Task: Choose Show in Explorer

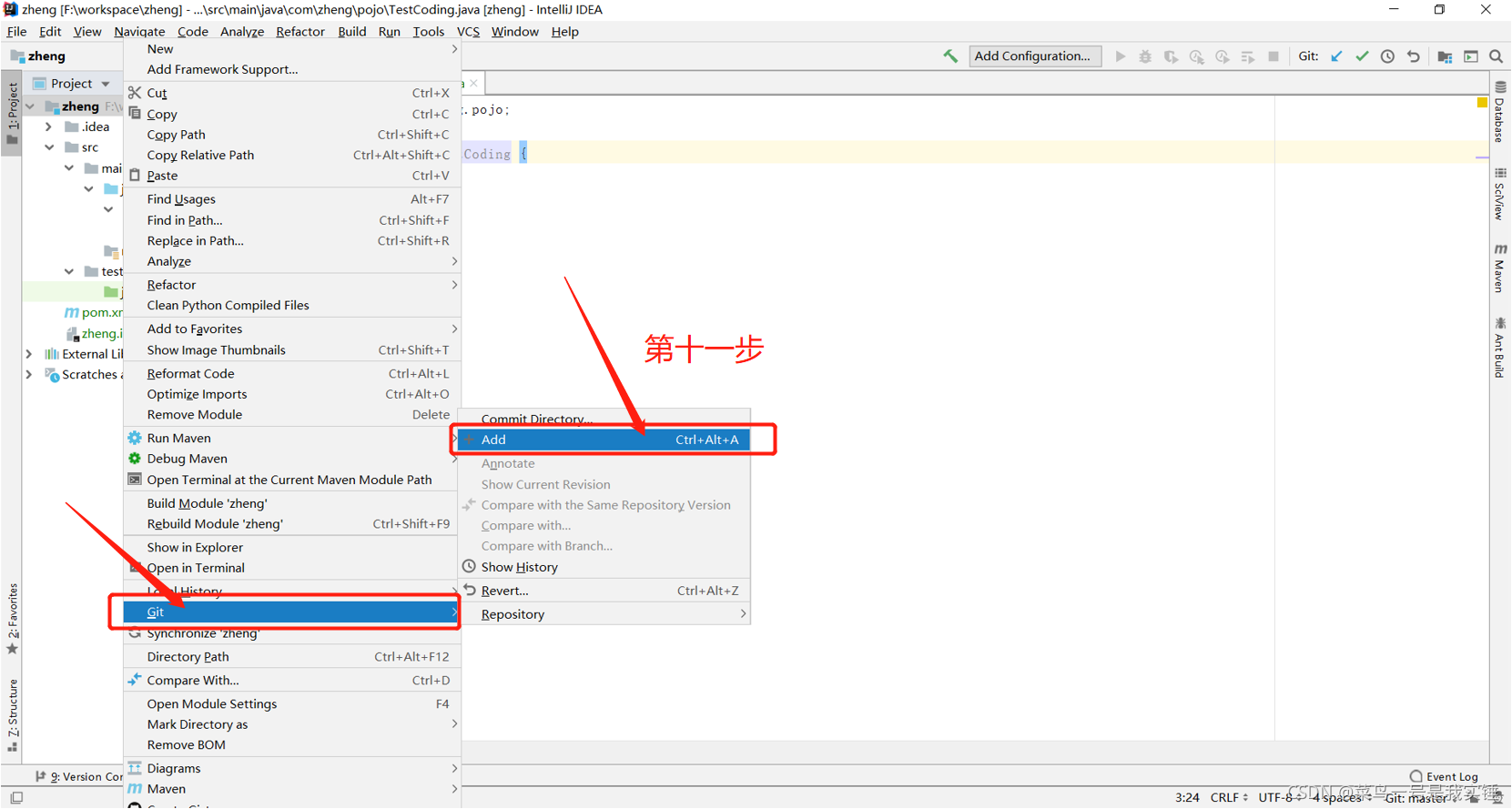Action: 292,547
